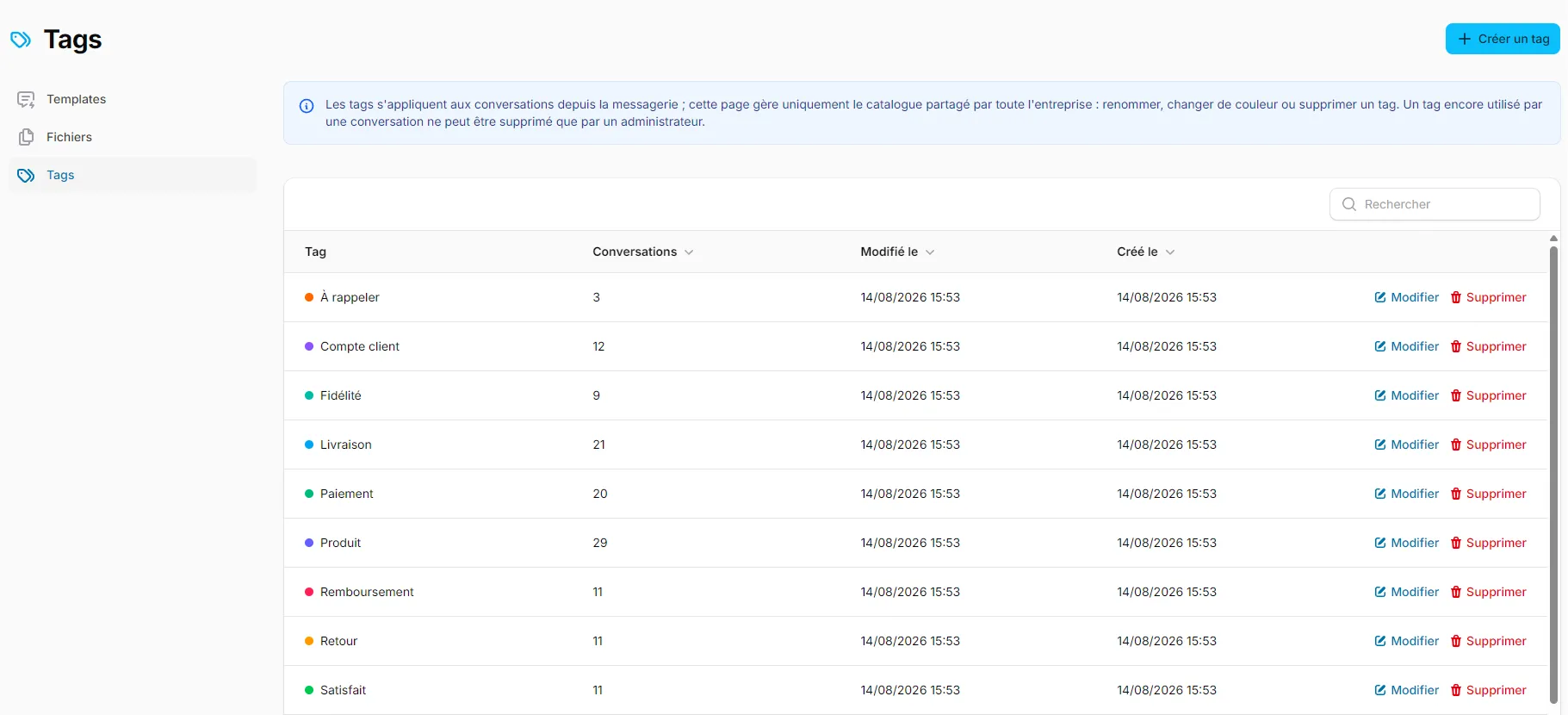
Task: Click the trash icon for Paiement
Action: pyautogui.click(x=1456, y=494)
